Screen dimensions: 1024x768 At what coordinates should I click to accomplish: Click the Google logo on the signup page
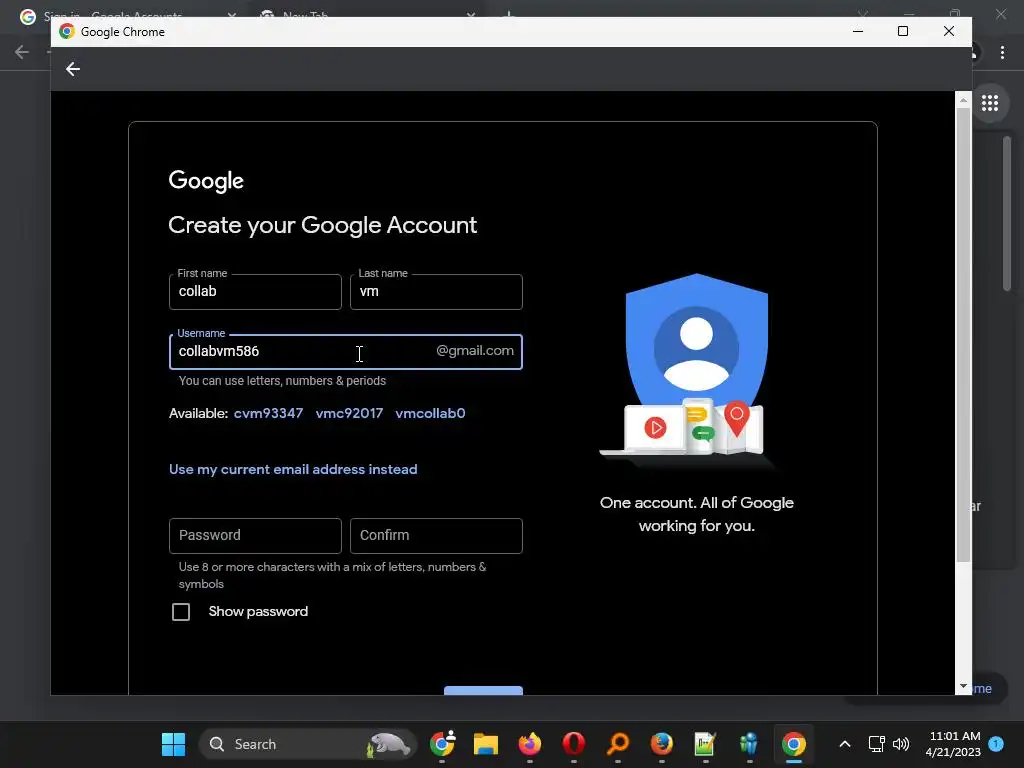[x=206, y=181]
